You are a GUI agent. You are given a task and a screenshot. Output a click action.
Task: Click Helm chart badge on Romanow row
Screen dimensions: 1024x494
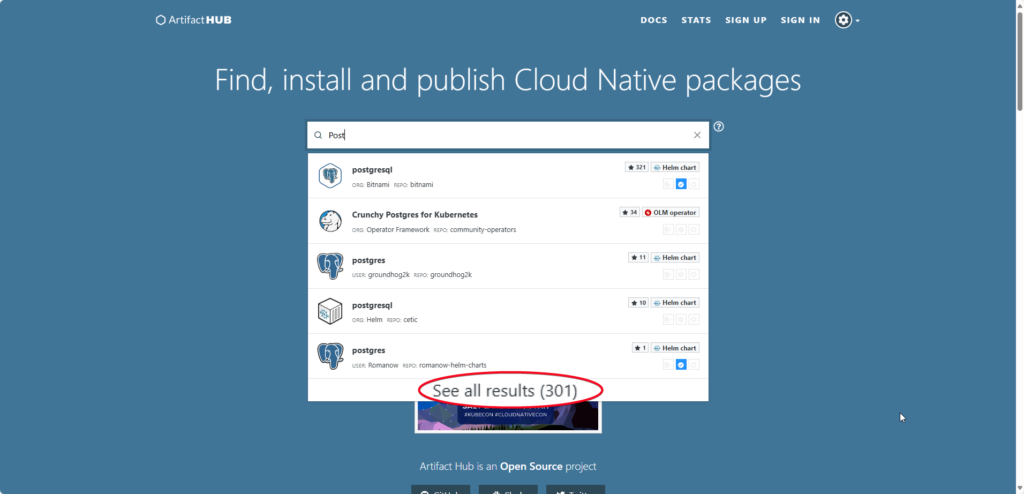pos(675,348)
